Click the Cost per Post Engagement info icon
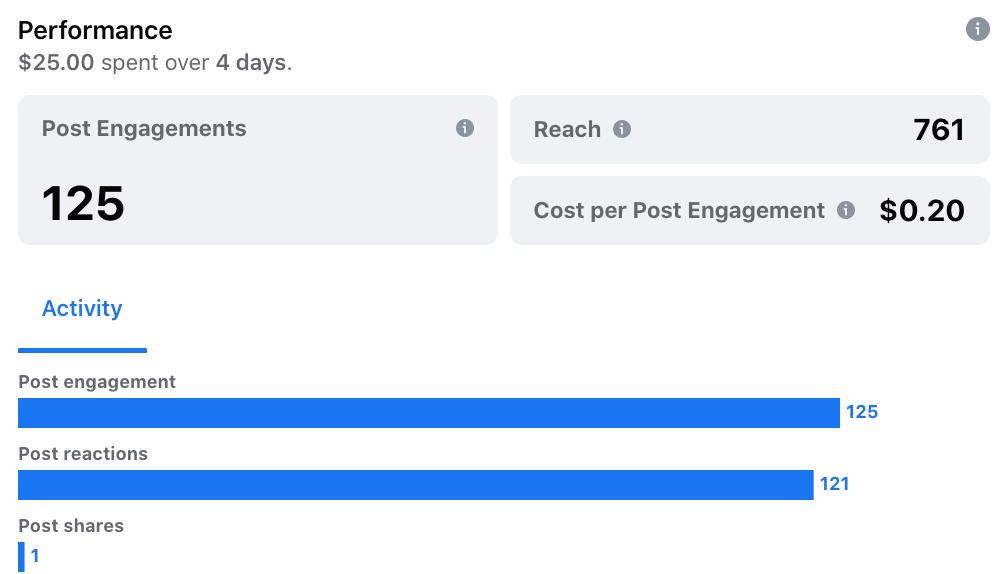The height and width of the screenshot is (574, 1006). tap(846, 210)
